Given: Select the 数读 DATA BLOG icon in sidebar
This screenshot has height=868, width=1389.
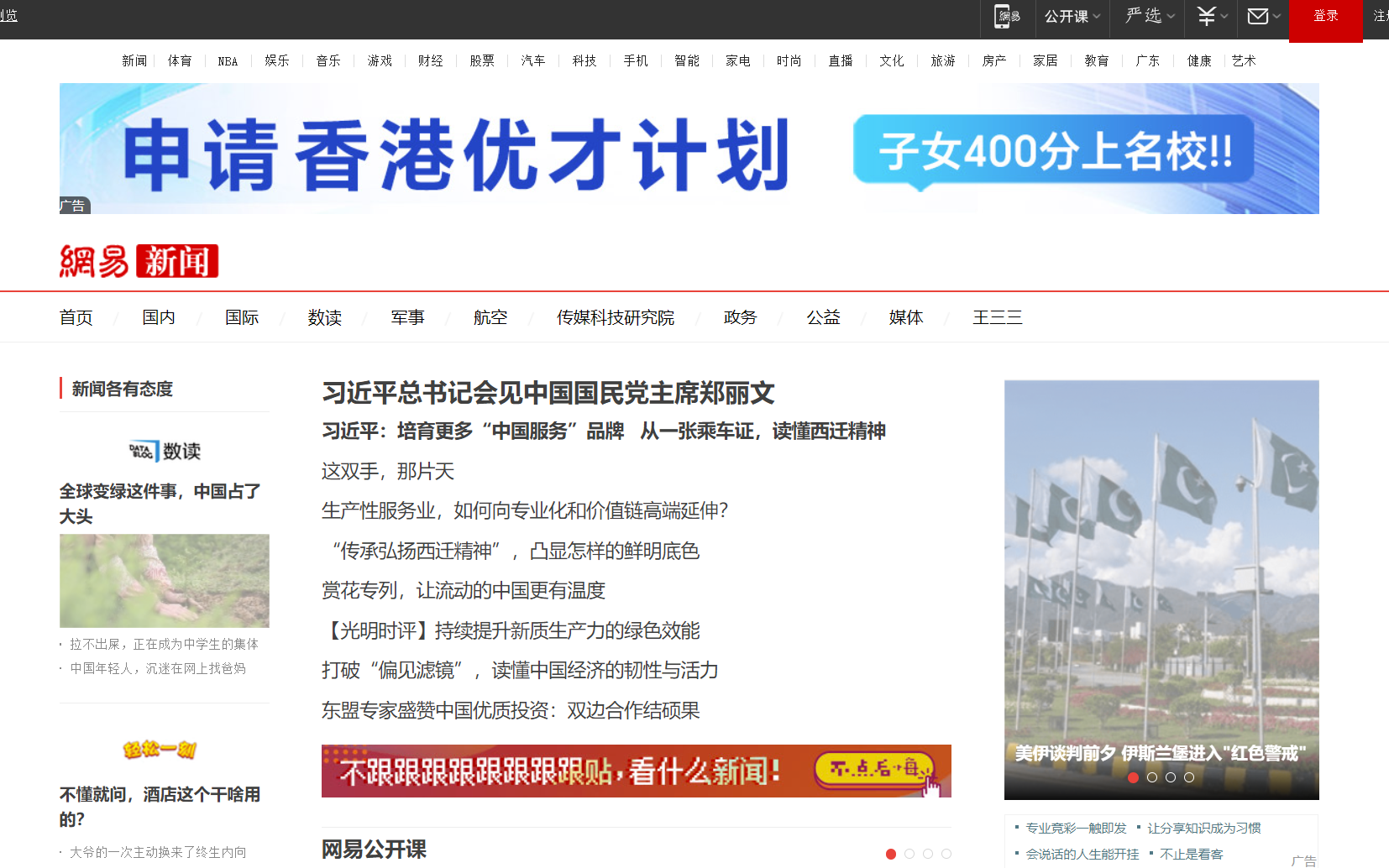Looking at the screenshot, I should point(164,451).
